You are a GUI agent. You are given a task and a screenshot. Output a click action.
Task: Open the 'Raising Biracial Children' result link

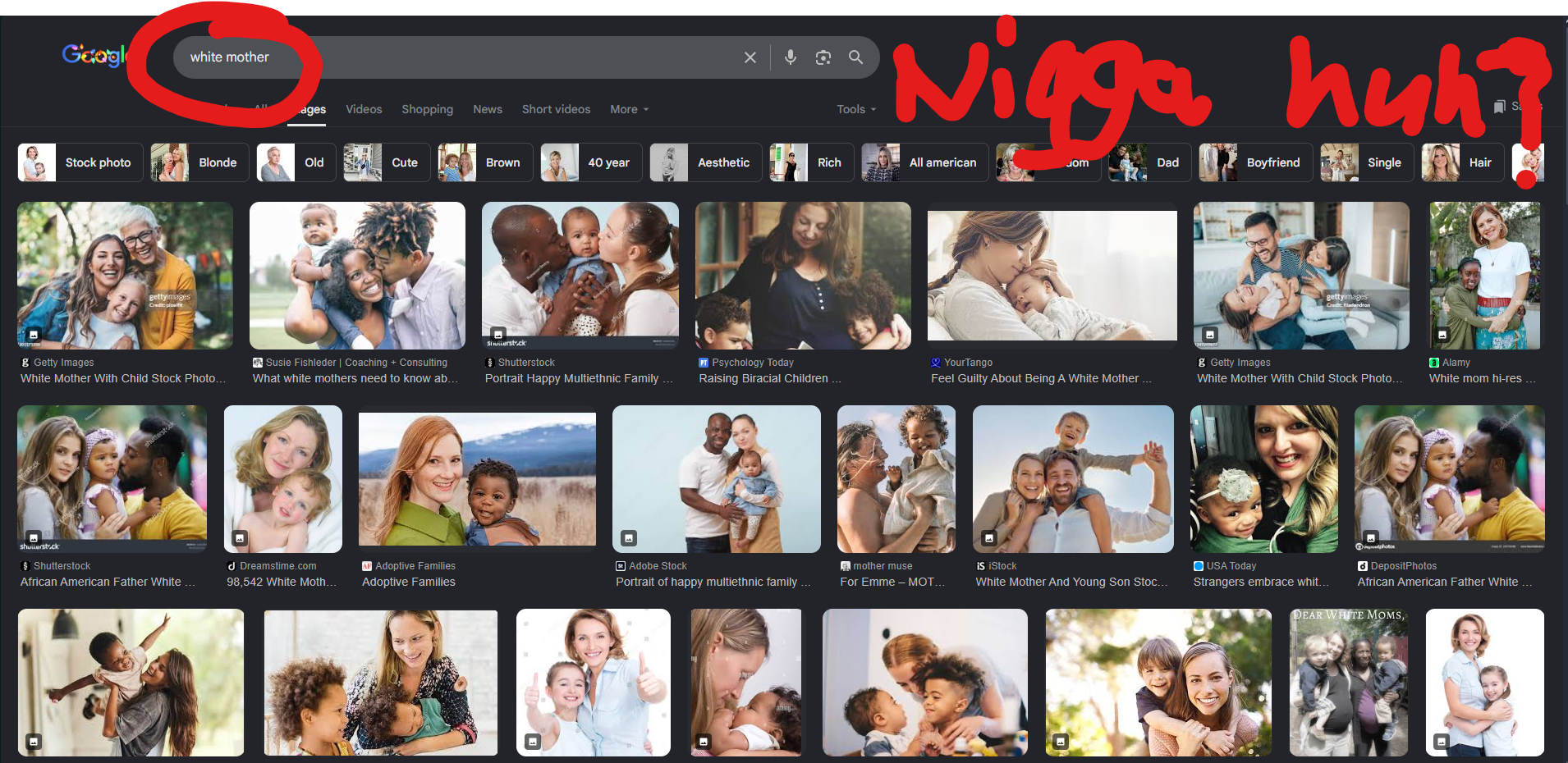769,378
